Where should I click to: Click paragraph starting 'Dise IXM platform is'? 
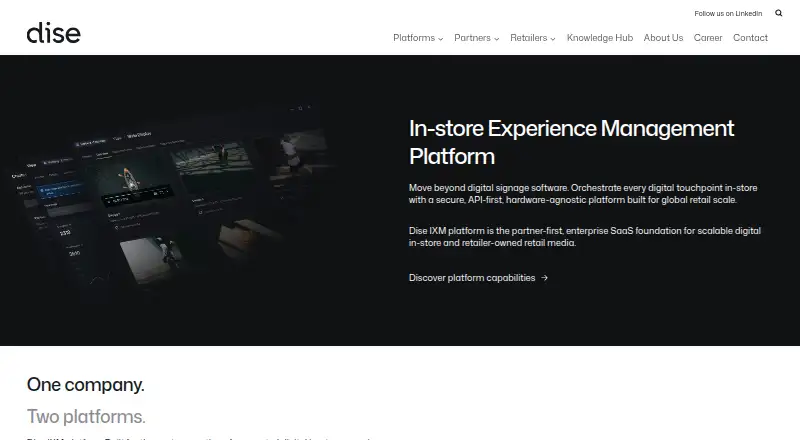click(585, 237)
